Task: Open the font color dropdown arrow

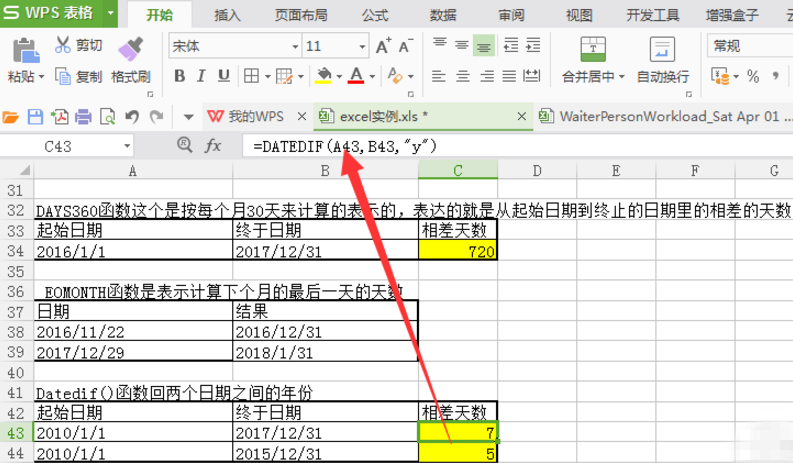Action: coord(372,77)
